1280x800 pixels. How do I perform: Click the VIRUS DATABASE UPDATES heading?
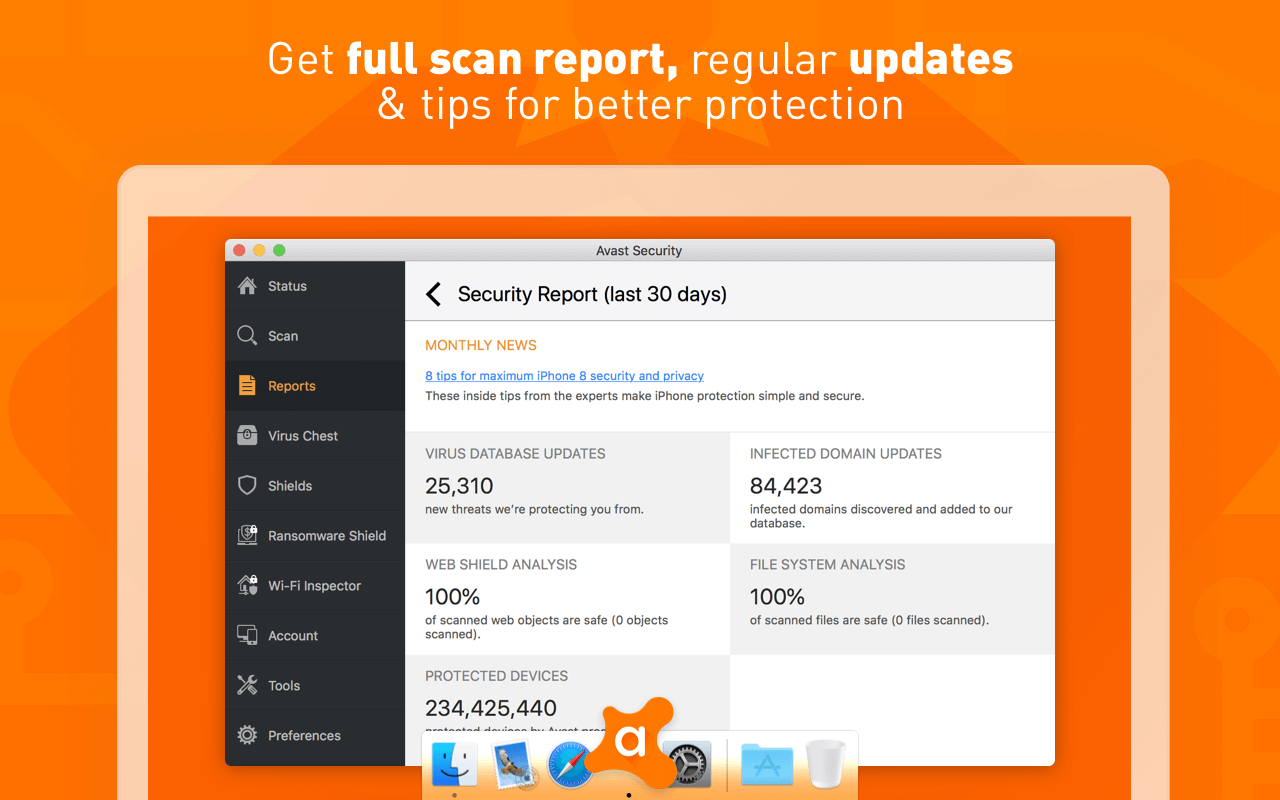click(515, 453)
